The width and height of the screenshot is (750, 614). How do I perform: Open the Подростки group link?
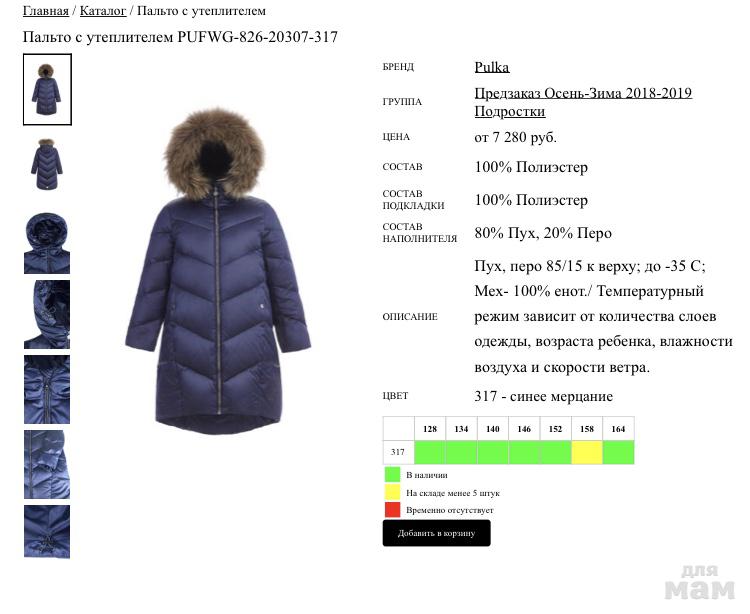(509, 111)
